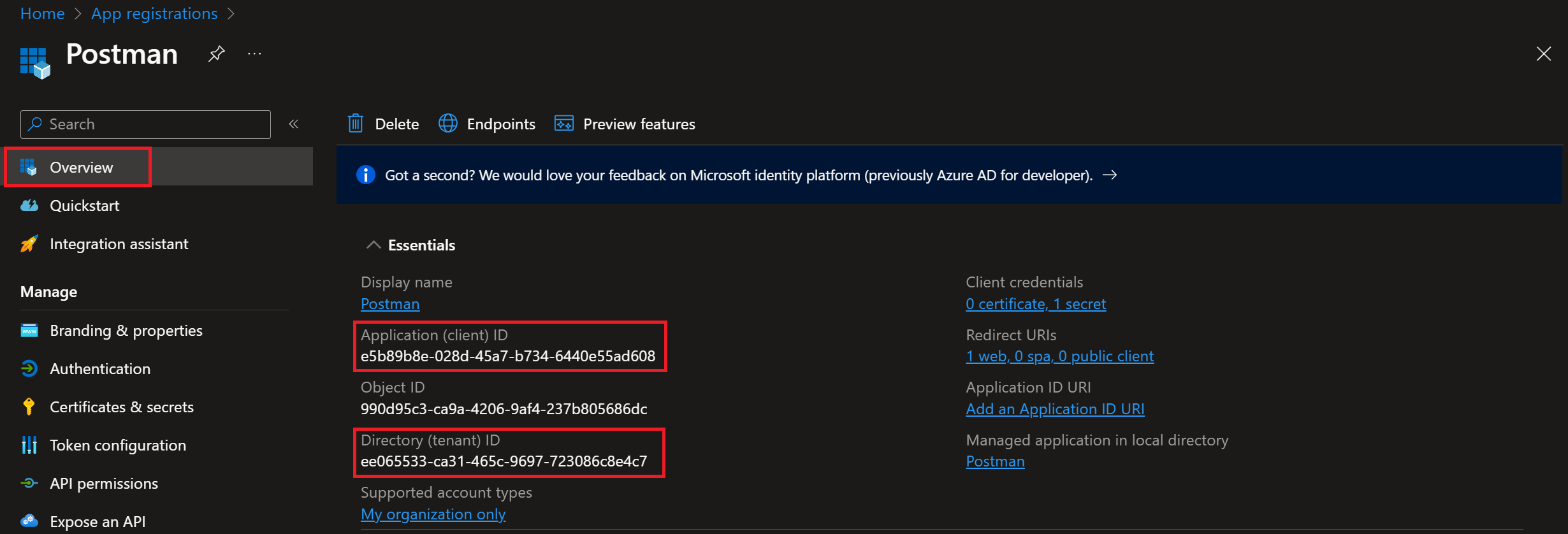Focus the sidebar Search field
This screenshot has height=534, width=1568.
[x=145, y=124]
